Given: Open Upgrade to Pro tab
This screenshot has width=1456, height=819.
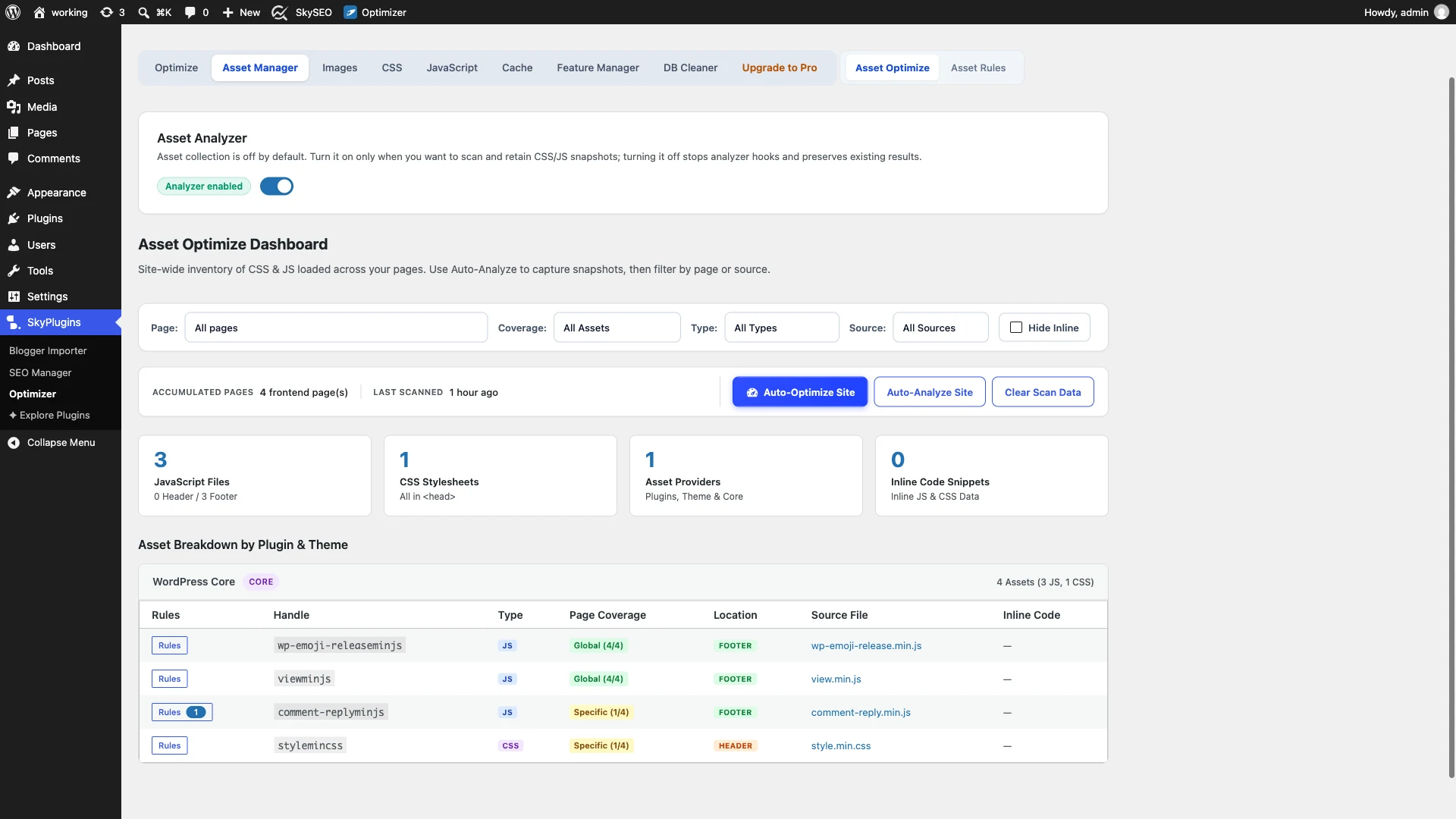Looking at the screenshot, I should pyautogui.click(x=780, y=67).
